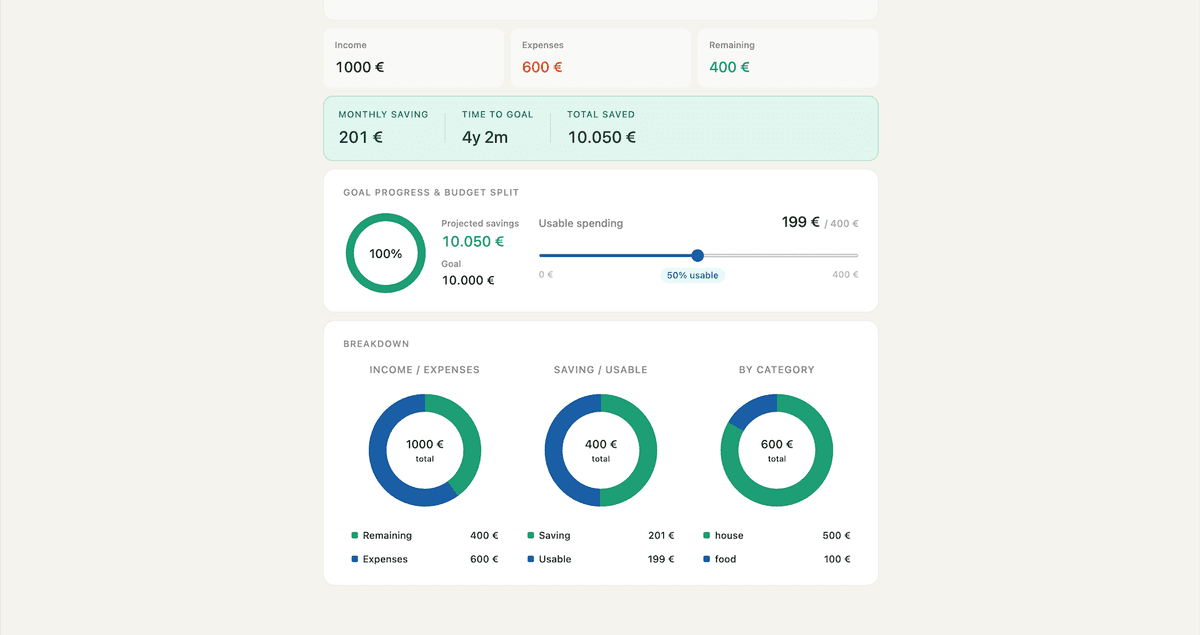Click the Remaining card showing 400 €
Screen dimensions: 1200x635
(788, 58)
